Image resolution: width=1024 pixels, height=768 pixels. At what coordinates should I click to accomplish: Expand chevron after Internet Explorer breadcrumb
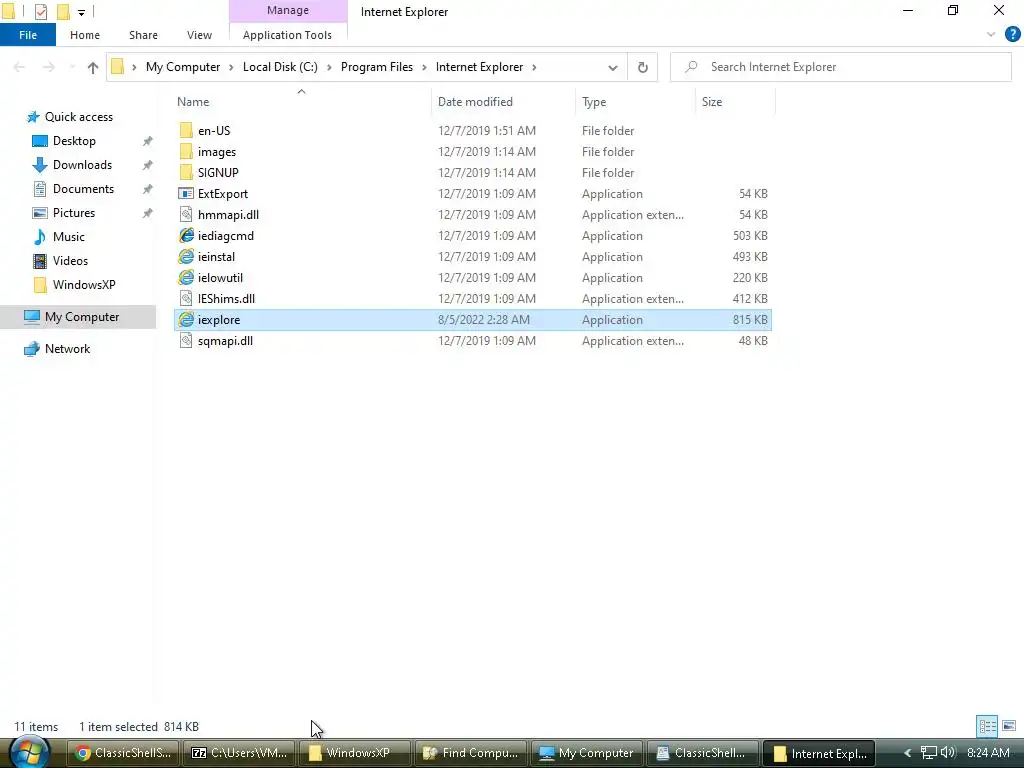tap(534, 67)
